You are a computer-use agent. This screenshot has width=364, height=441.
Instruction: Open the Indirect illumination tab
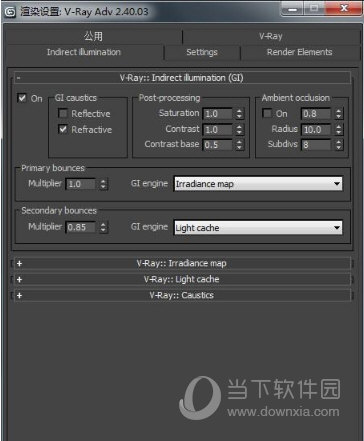[x=84, y=52]
